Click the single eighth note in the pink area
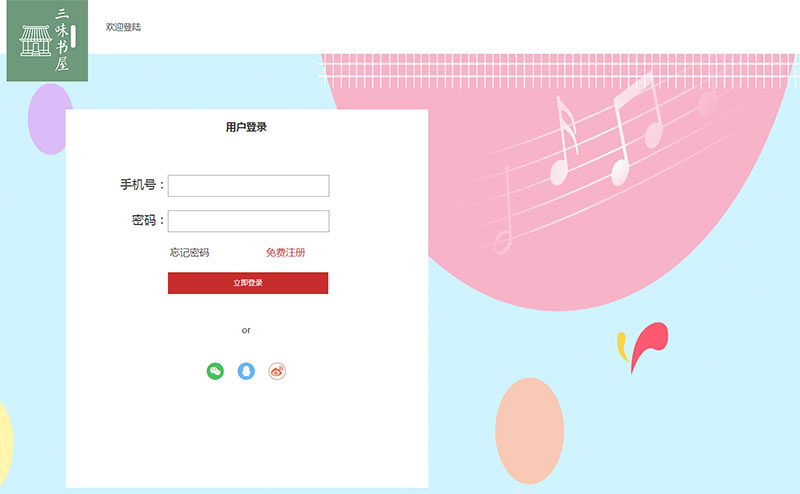 point(564,141)
